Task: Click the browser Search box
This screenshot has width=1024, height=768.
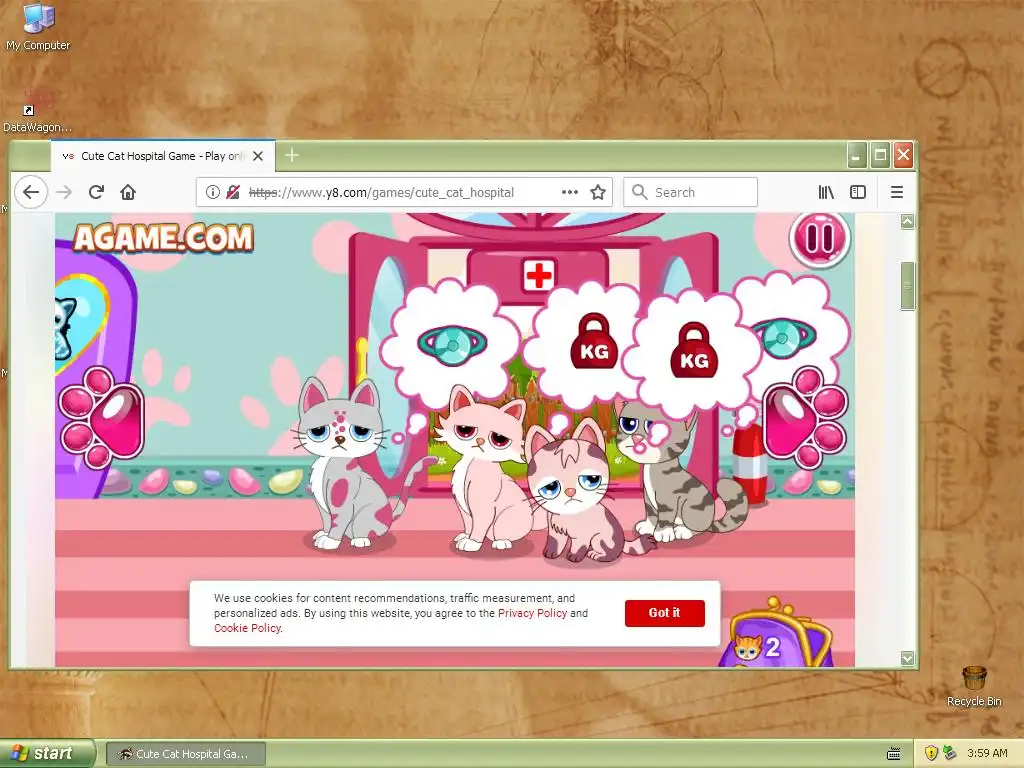Action: point(691,192)
